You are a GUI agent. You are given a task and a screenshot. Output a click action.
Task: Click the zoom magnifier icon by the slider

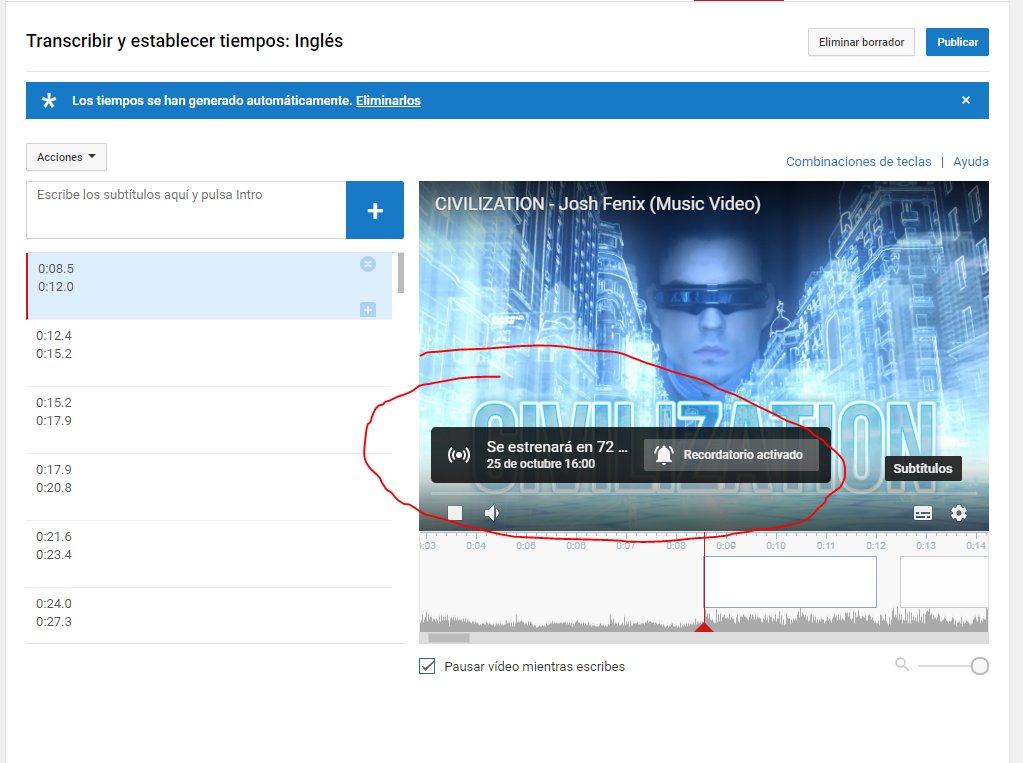point(902,664)
